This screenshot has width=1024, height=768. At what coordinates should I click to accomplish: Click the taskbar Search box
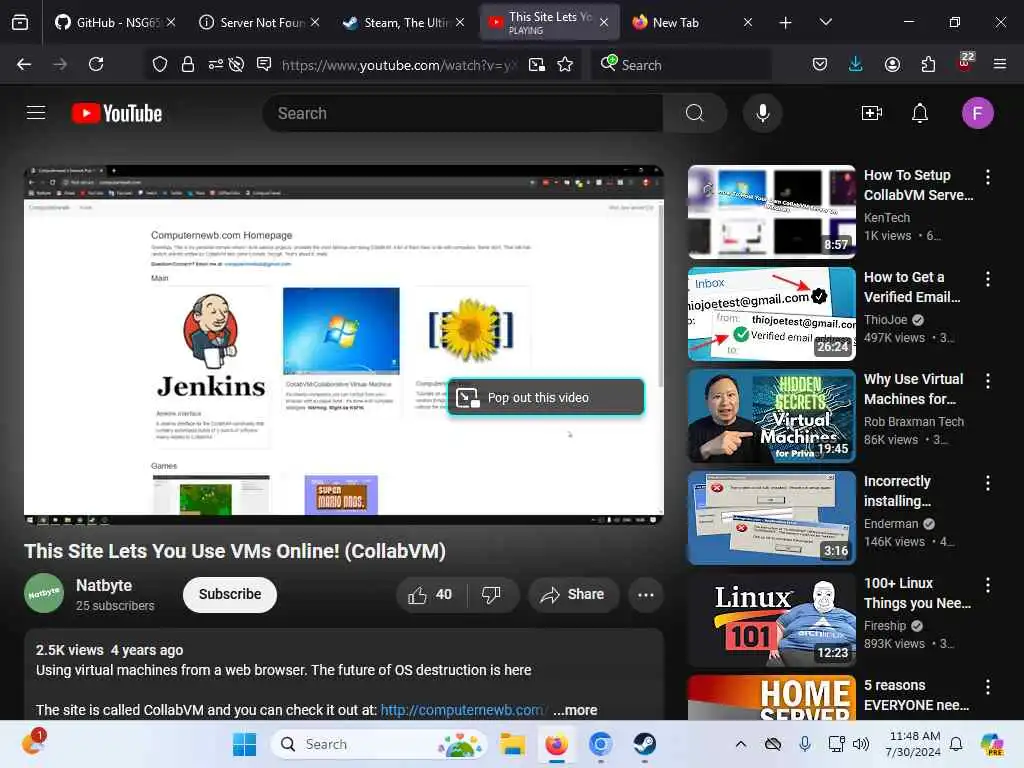(378, 744)
